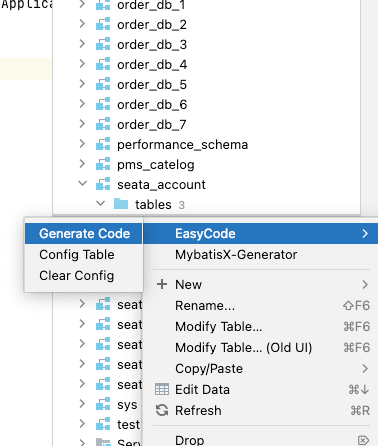Select order_db_6 in database tree
378x446 pixels.
152,105
